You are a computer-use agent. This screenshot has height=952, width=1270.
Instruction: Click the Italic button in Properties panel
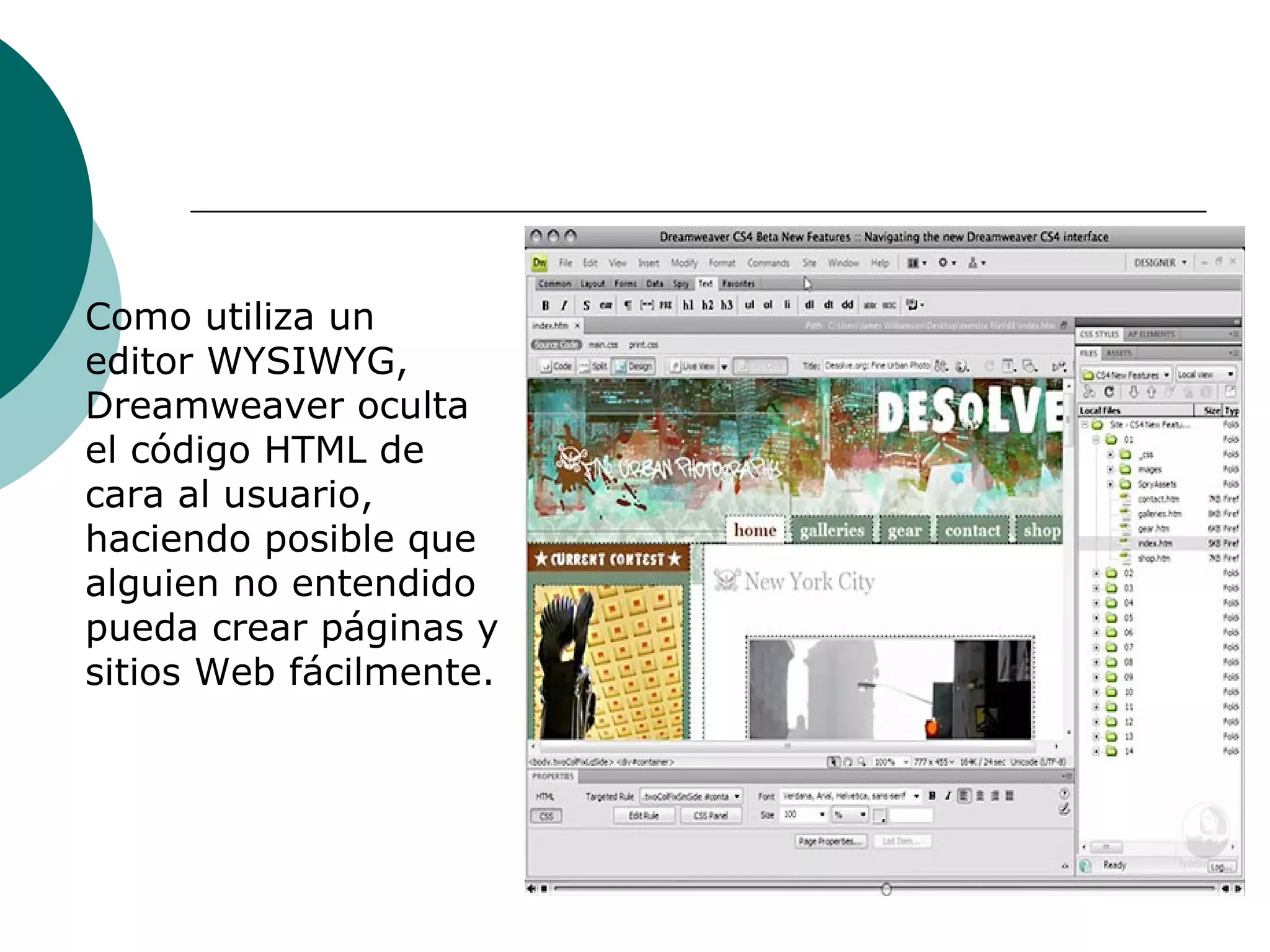(x=948, y=796)
